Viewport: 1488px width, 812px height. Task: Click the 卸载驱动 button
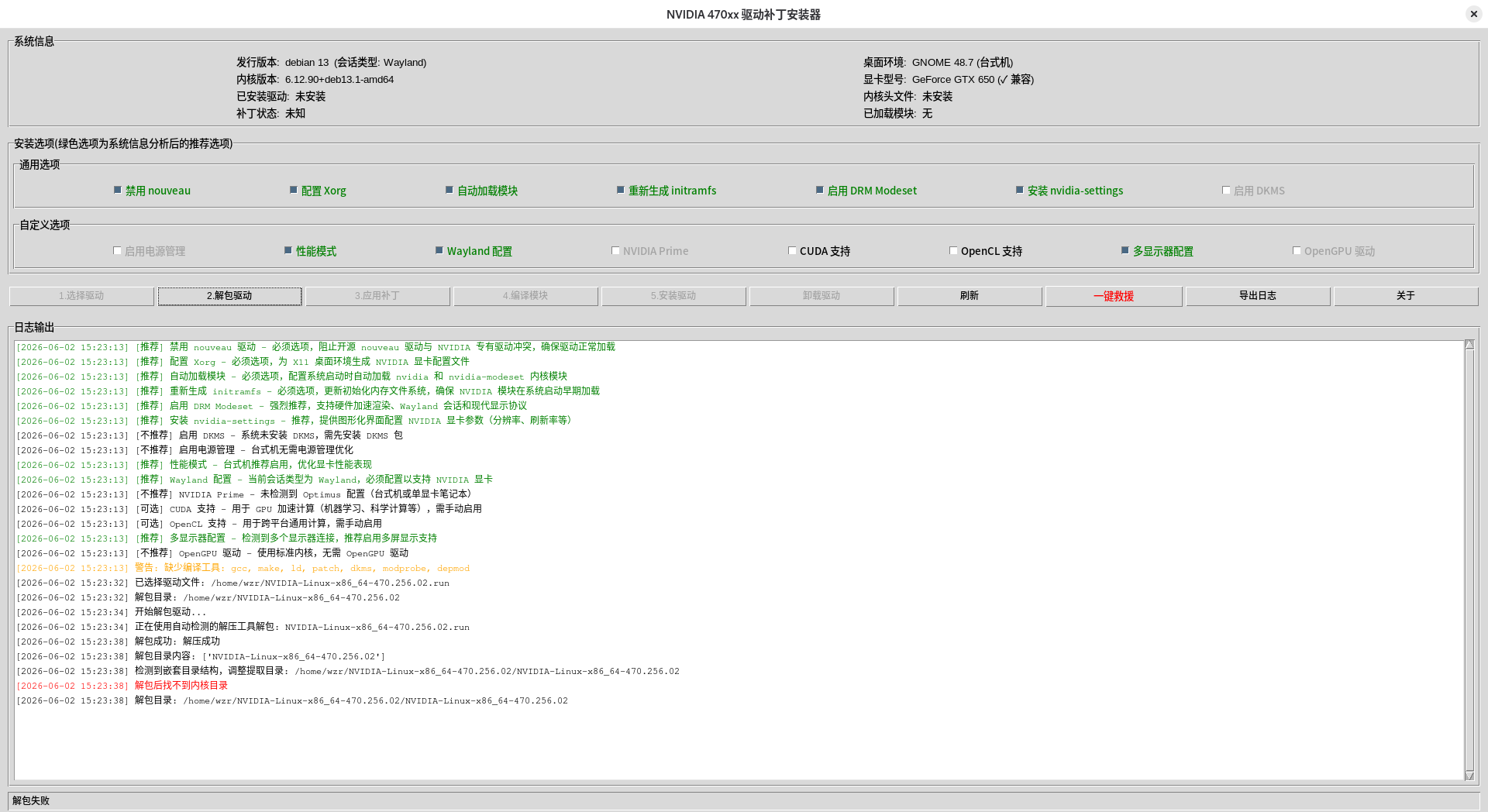tap(821, 296)
